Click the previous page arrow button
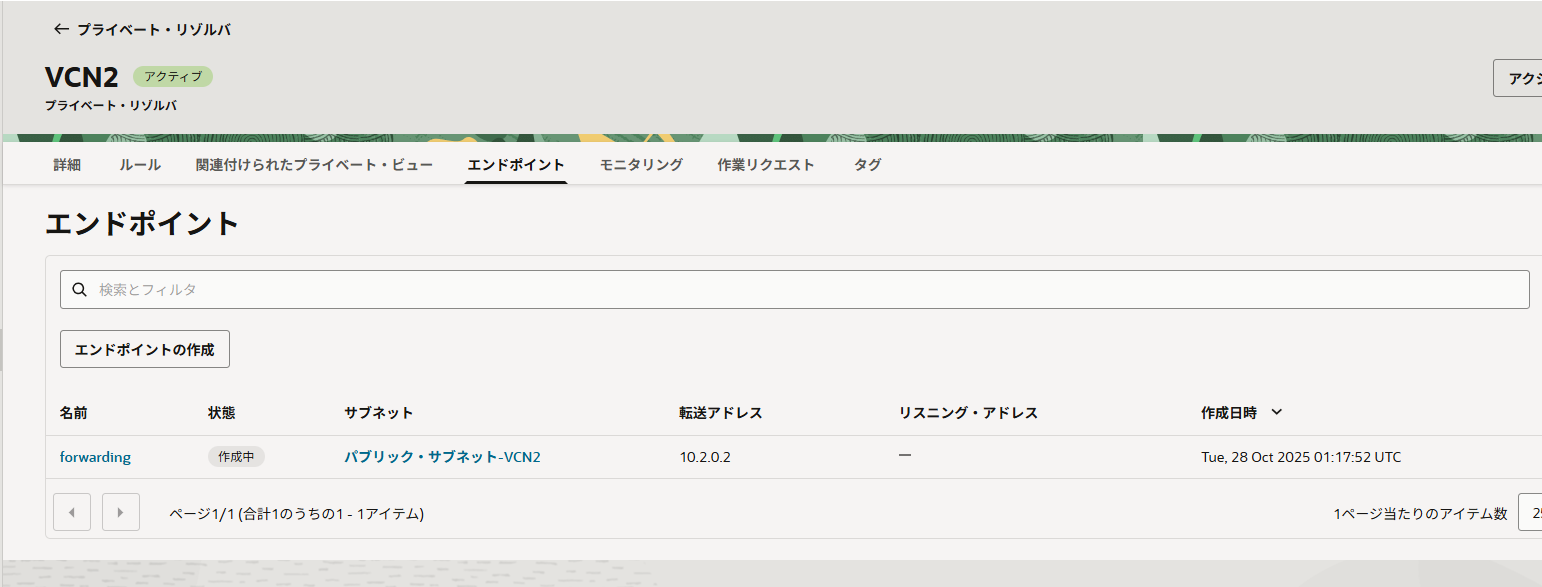 pos(72,512)
